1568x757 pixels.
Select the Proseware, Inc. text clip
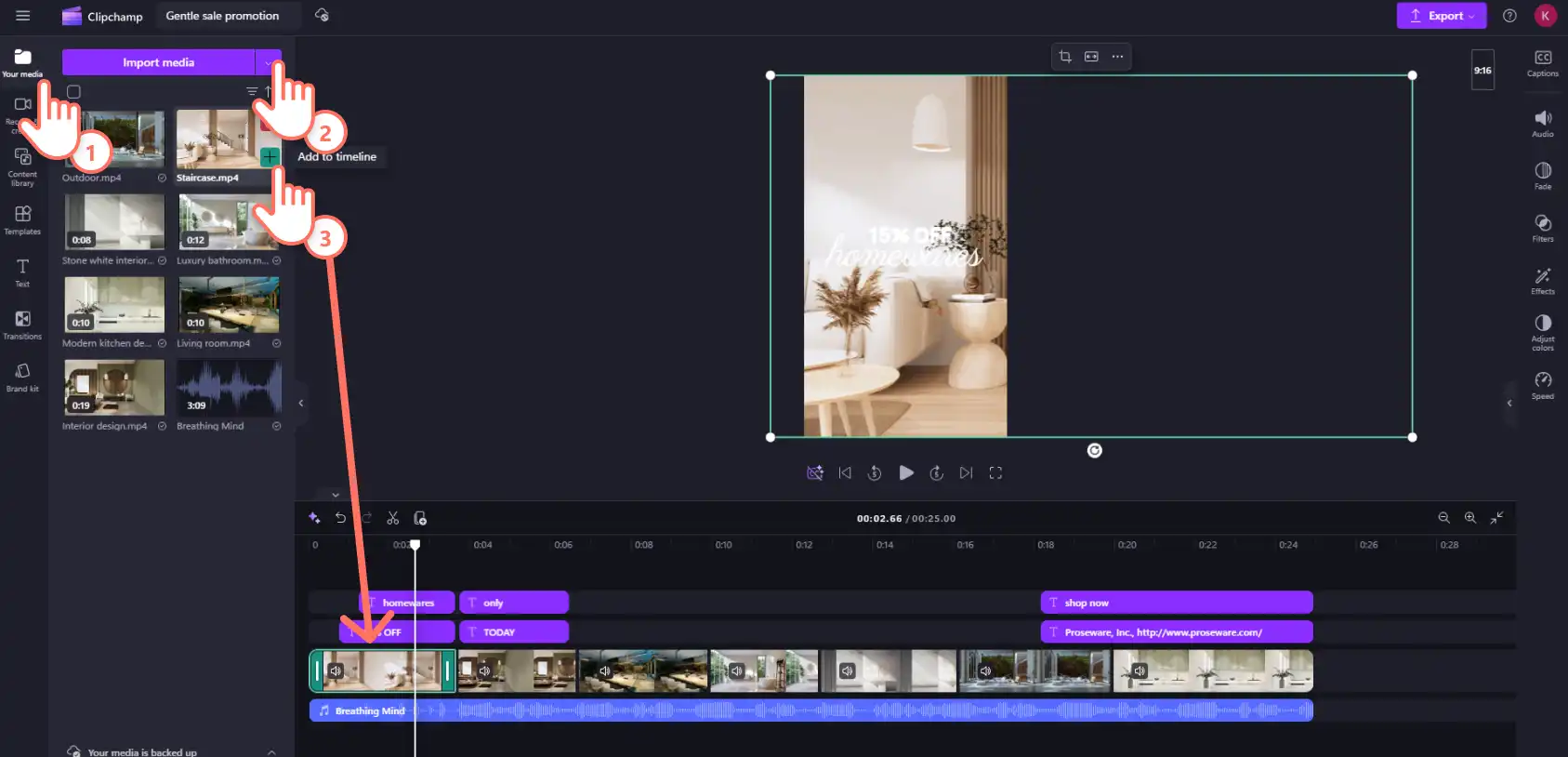1177,631
